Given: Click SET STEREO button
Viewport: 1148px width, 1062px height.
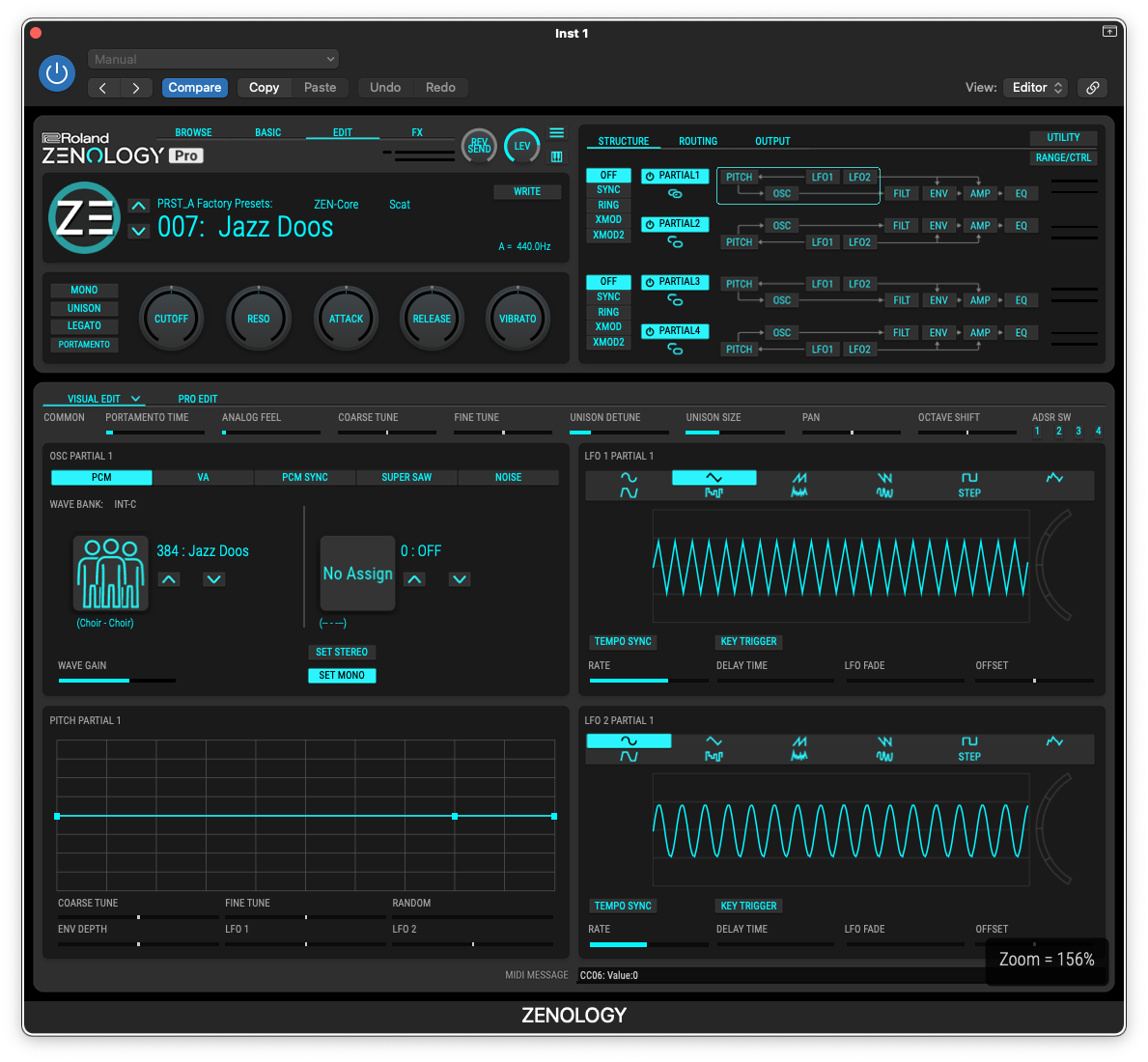Looking at the screenshot, I should point(342,652).
